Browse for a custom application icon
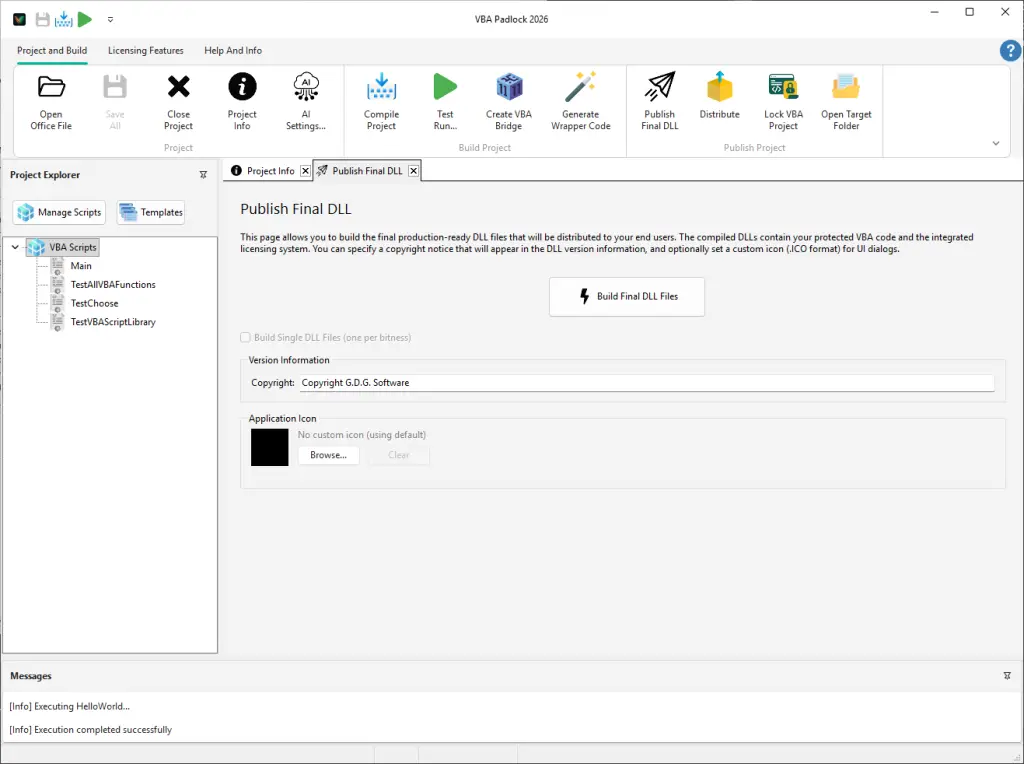The image size is (1024, 764). [330, 455]
